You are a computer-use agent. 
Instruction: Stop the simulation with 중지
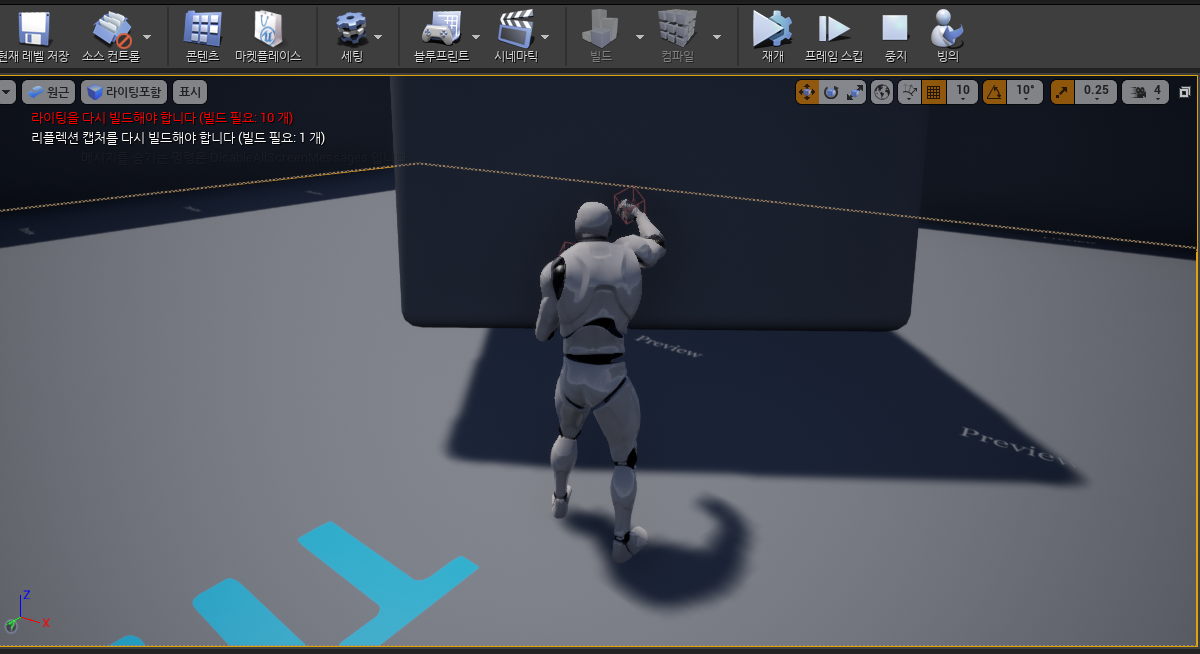point(895,37)
